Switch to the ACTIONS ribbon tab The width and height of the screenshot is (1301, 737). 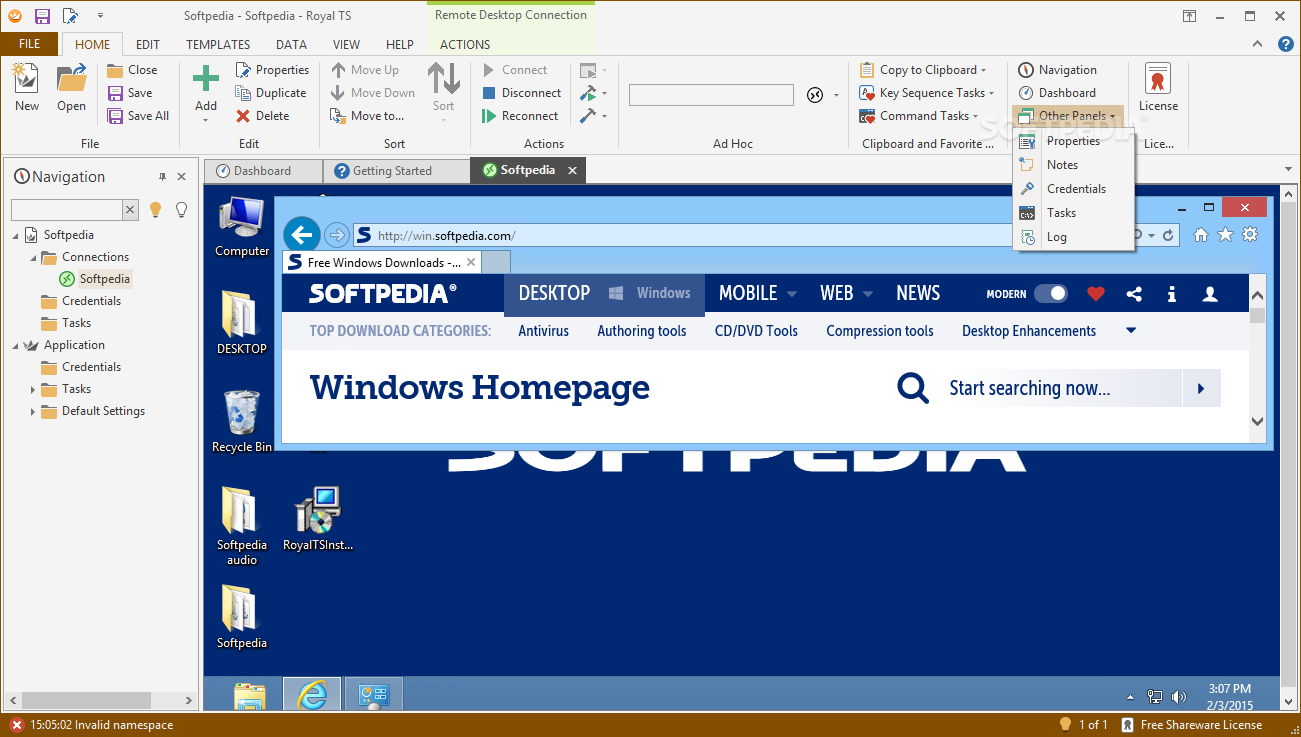tap(465, 45)
